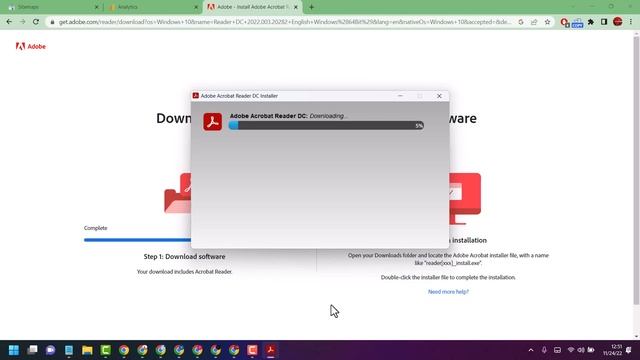The width and height of the screenshot is (640, 360).
Task: Click the 'Downloading...' status text in the installer
Action: tap(329, 116)
